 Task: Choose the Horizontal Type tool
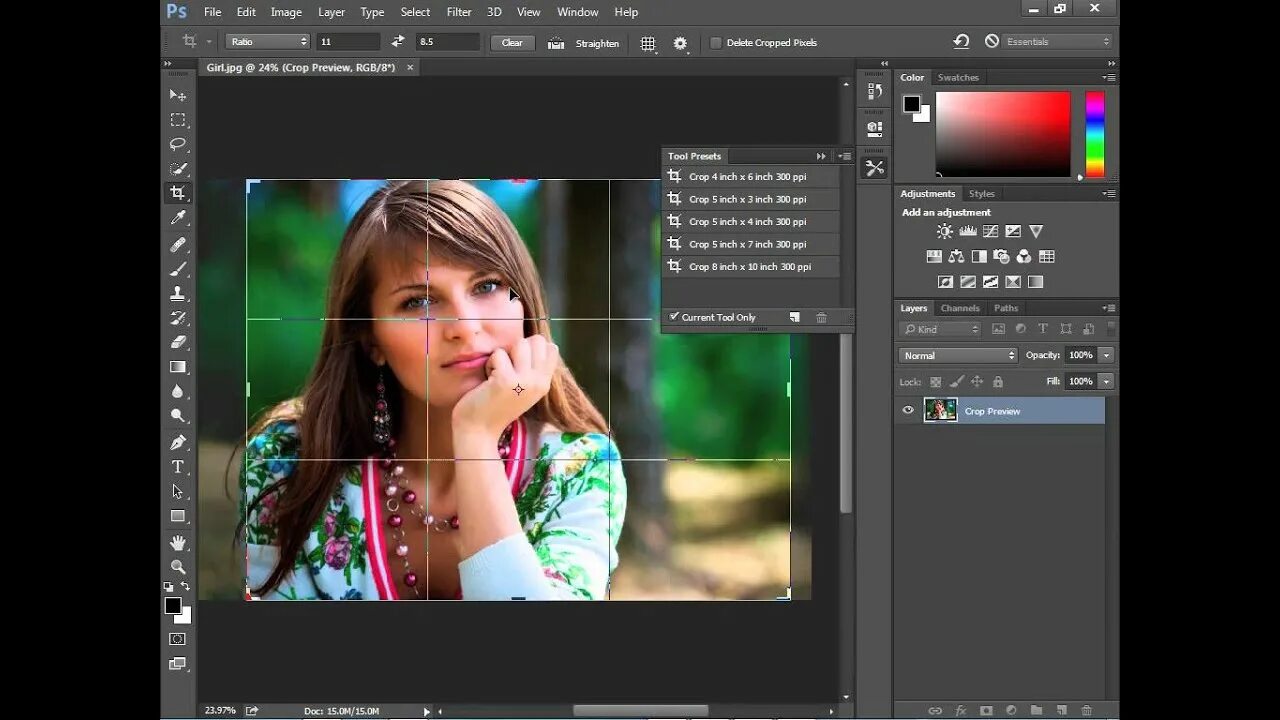click(178, 467)
